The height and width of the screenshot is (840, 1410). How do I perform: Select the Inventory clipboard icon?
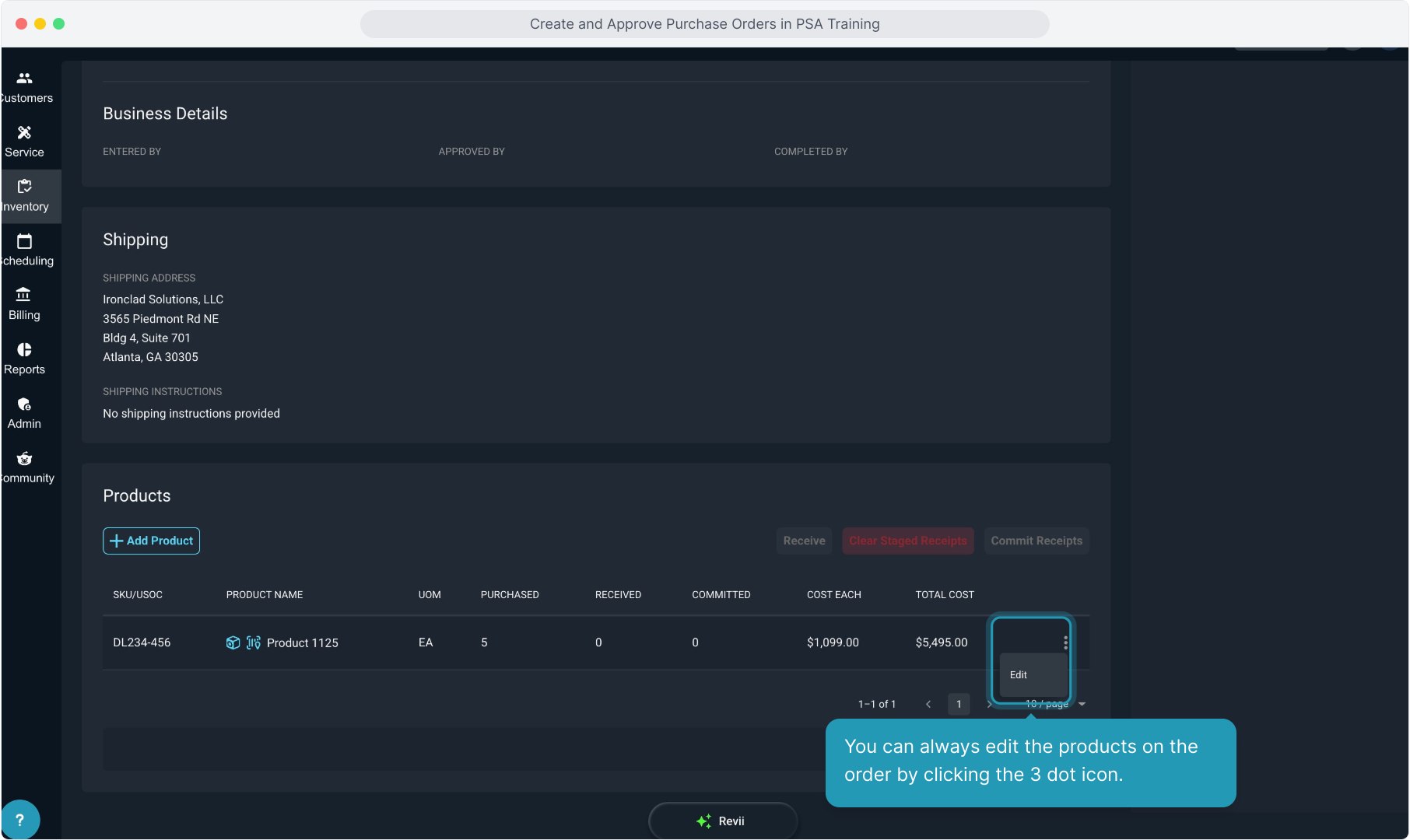tap(25, 187)
